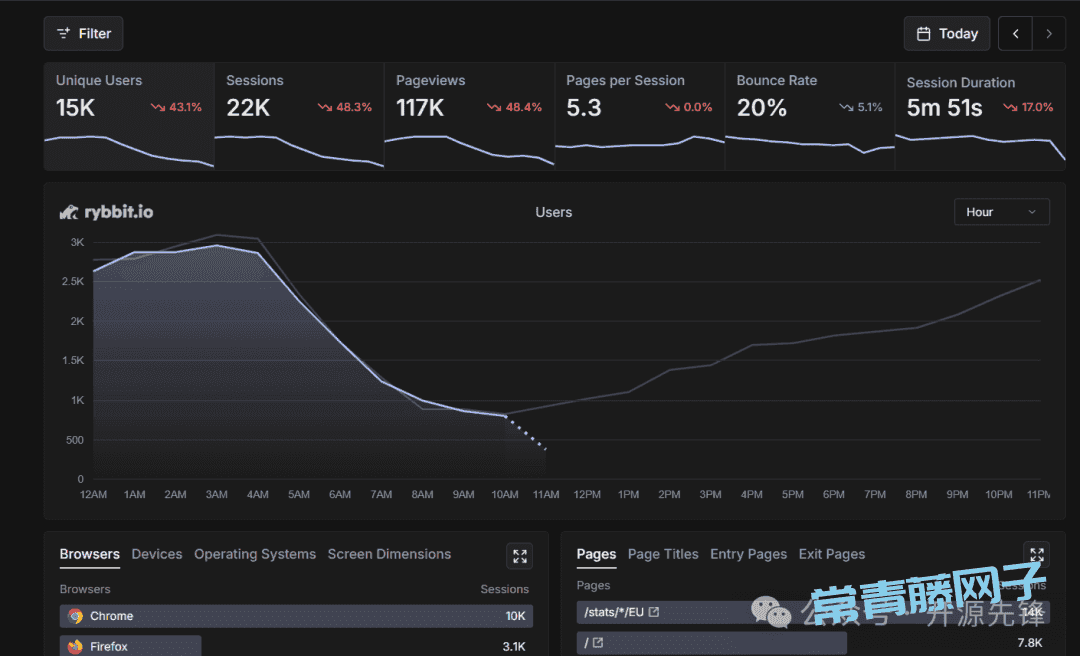Open external link for /stats/*/EU
Image resolution: width=1080 pixels, height=656 pixels.
point(654,612)
